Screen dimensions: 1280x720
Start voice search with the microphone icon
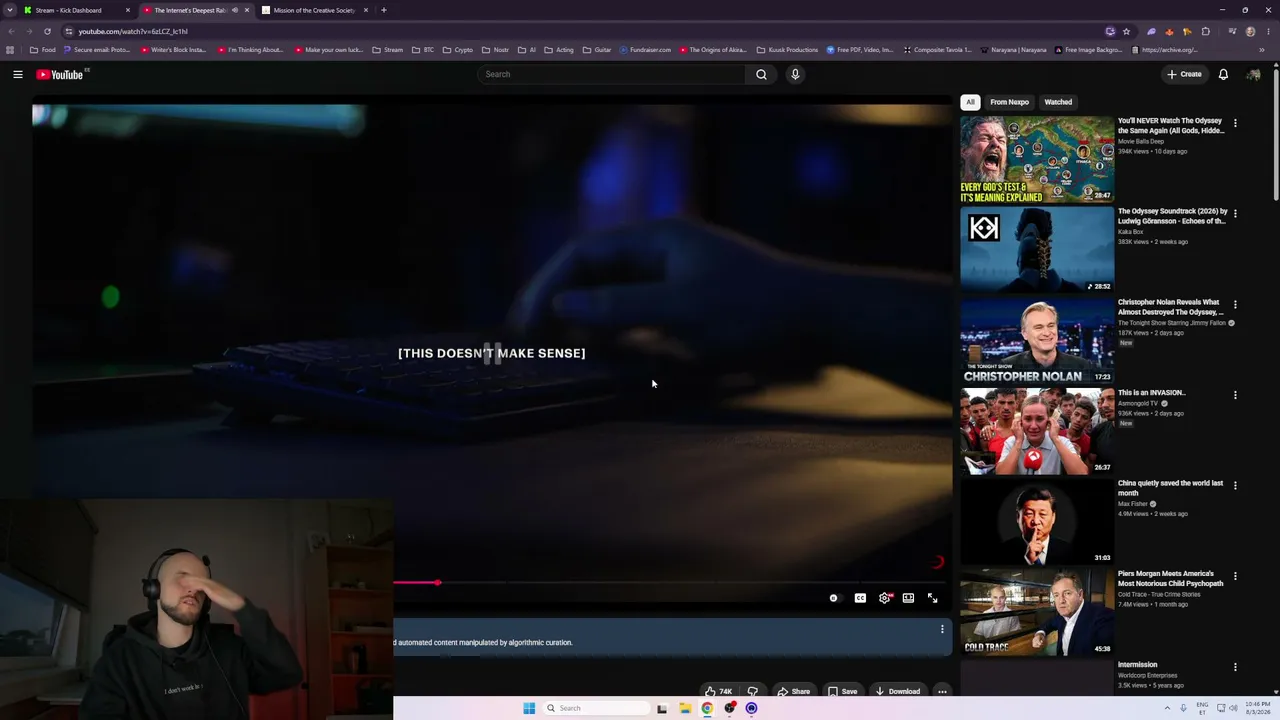click(x=795, y=74)
